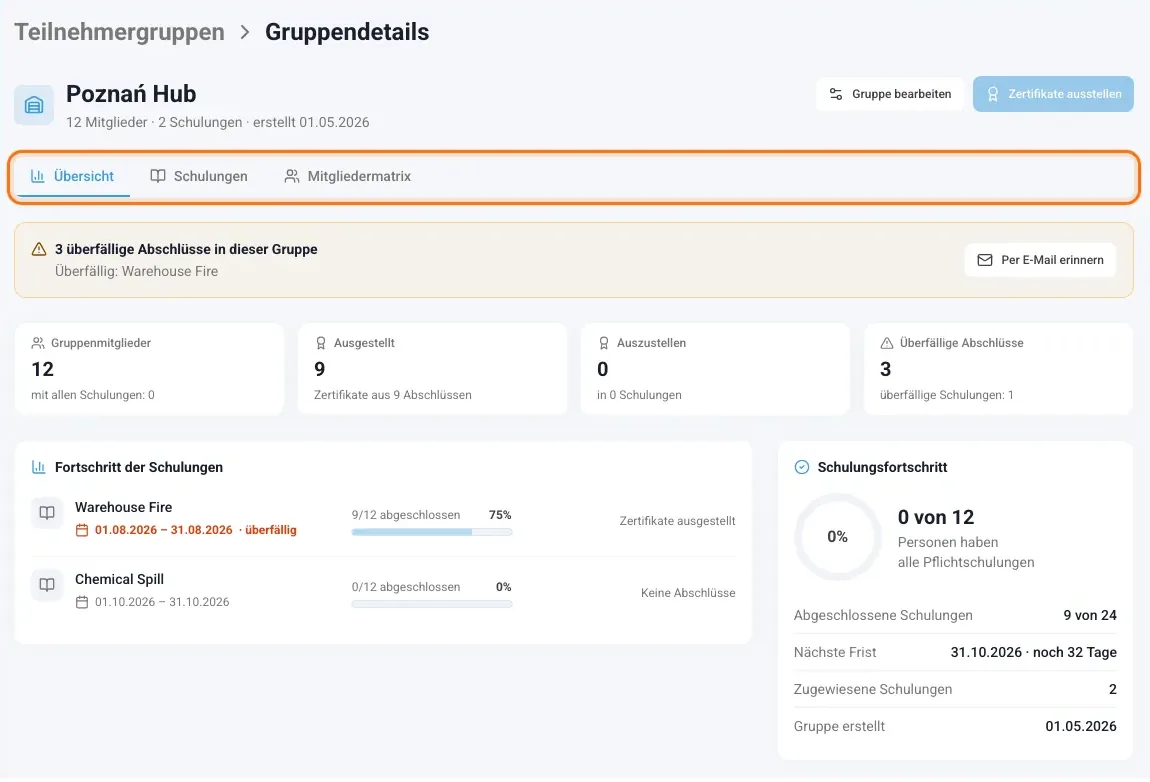Switch to the Übersicht tab

point(73,176)
